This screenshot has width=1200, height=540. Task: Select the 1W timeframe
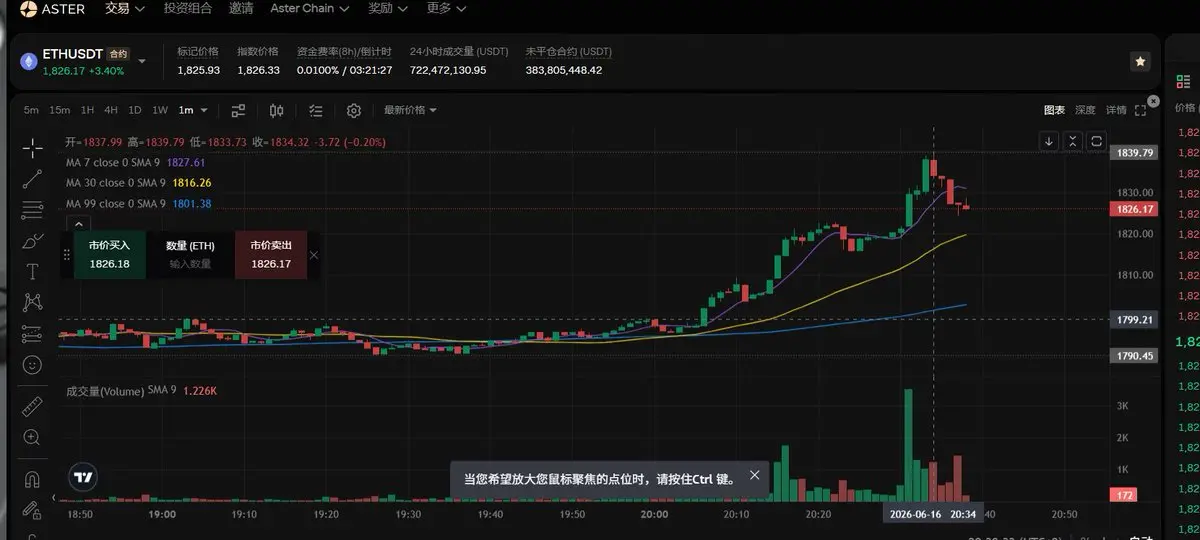[160, 110]
